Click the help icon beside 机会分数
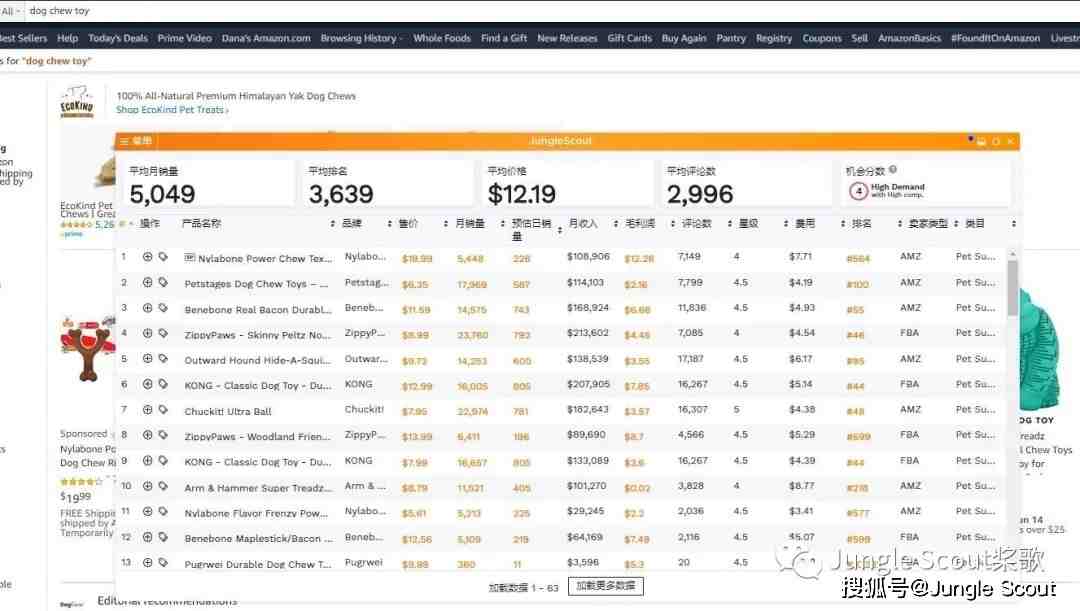Viewport: 1080px width, 611px height. point(893,169)
